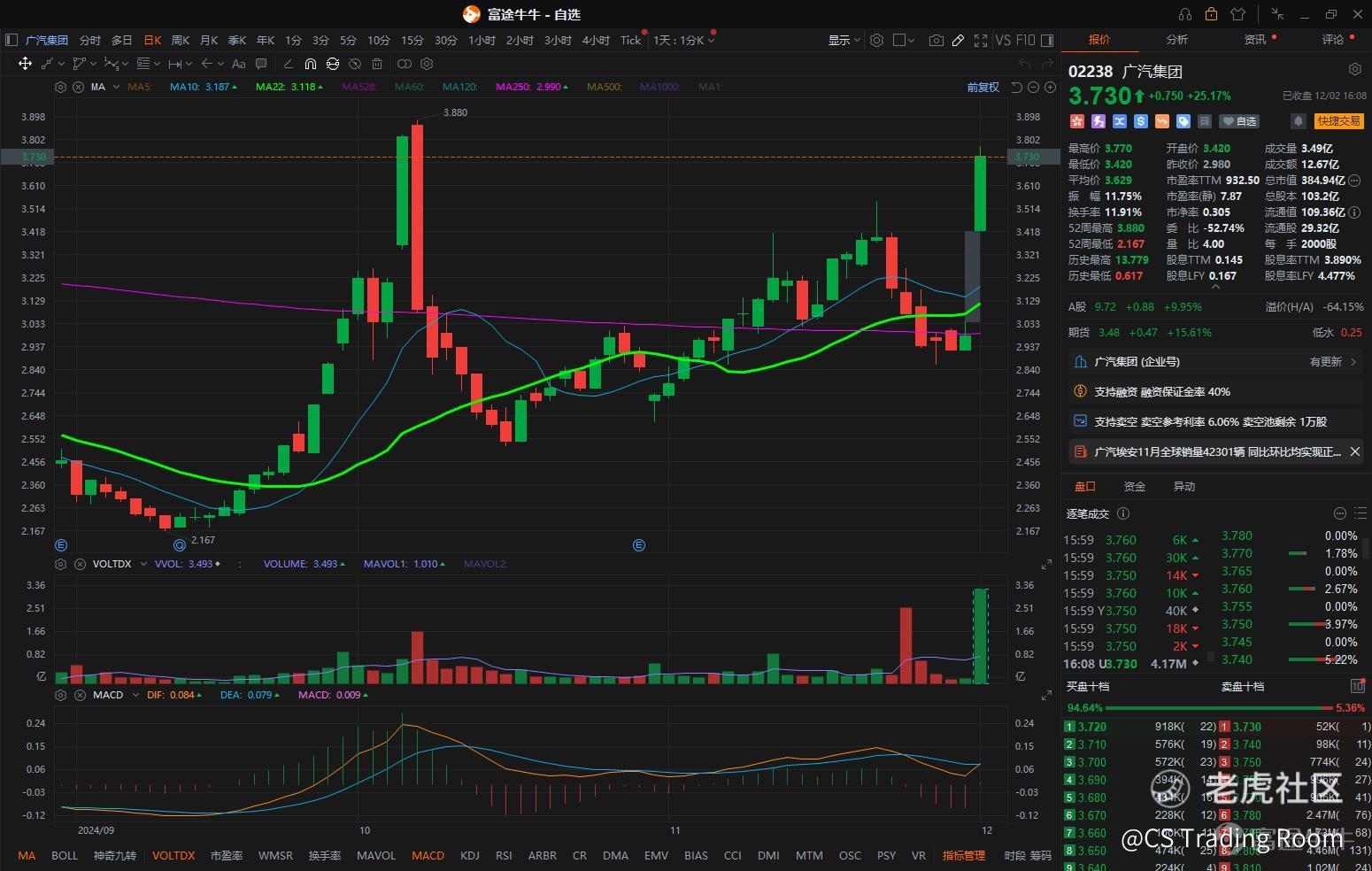Viewport: 1372px width, 871px height.
Task: Hide all drawings using the crossed-eye icon
Action: click(355, 64)
